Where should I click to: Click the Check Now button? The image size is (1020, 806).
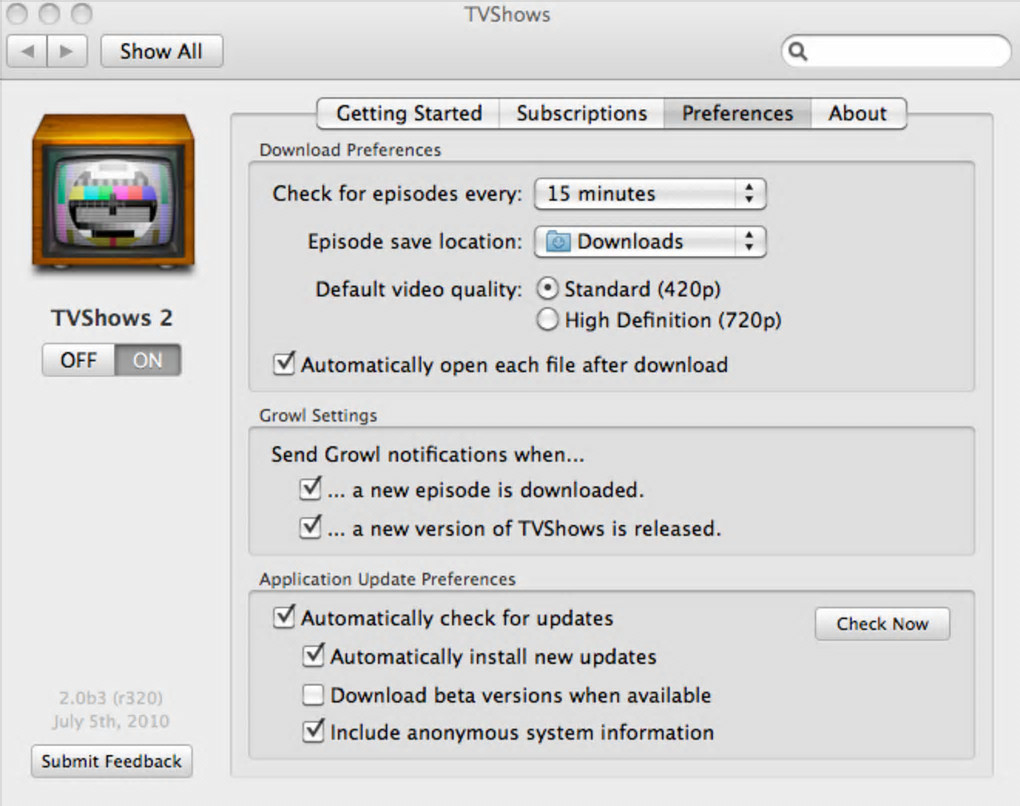coord(882,624)
